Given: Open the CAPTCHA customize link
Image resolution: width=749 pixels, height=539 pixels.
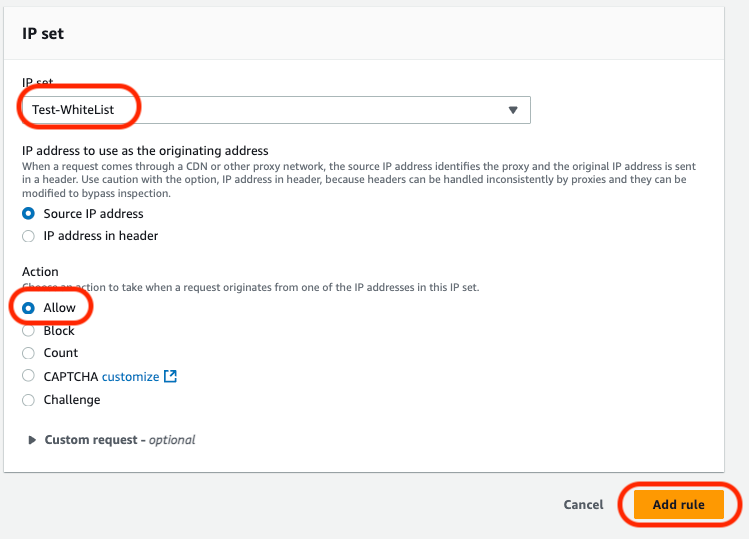Looking at the screenshot, I should (130, 377).
